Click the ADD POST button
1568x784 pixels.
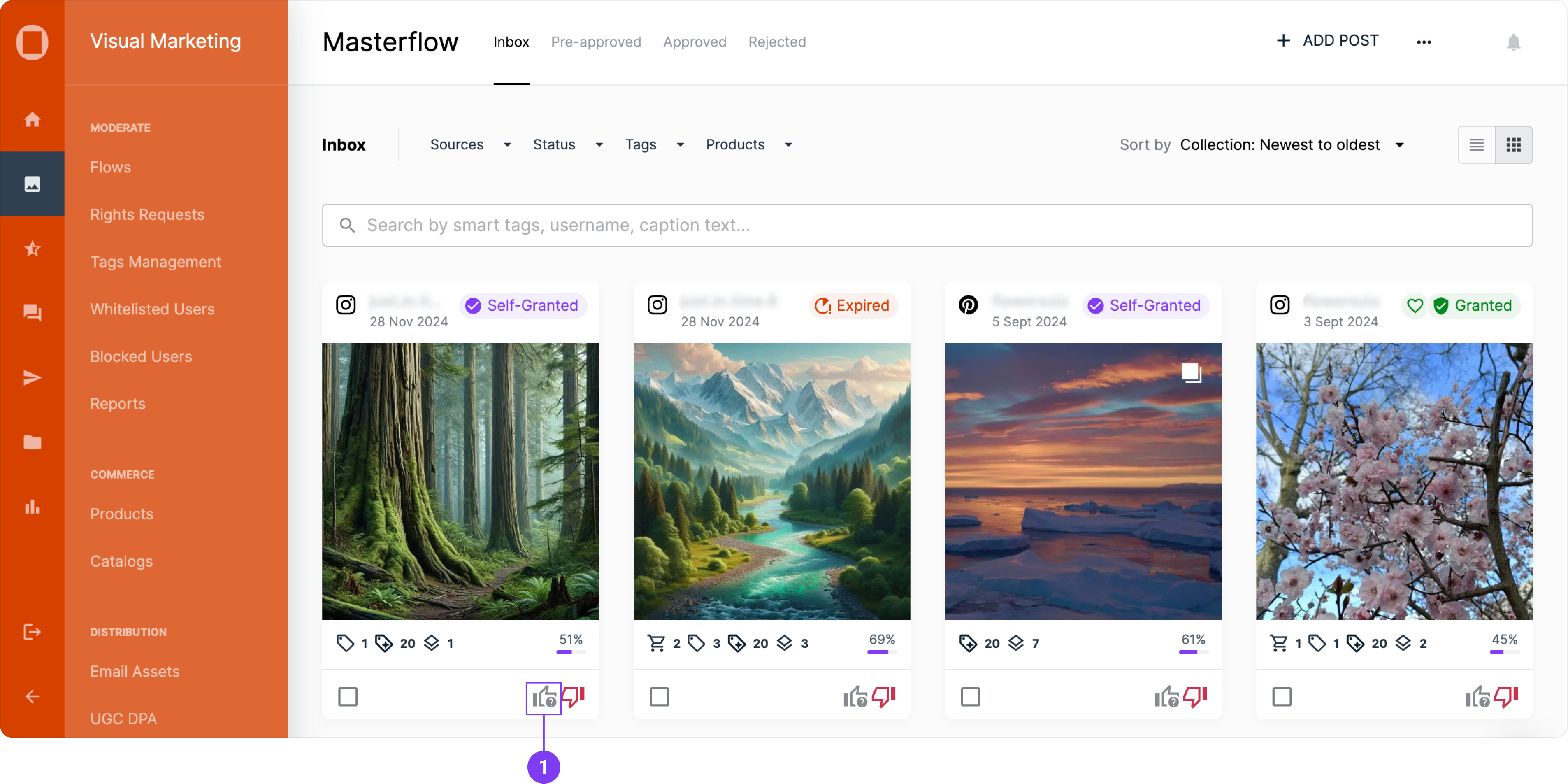pos(1327,41)
